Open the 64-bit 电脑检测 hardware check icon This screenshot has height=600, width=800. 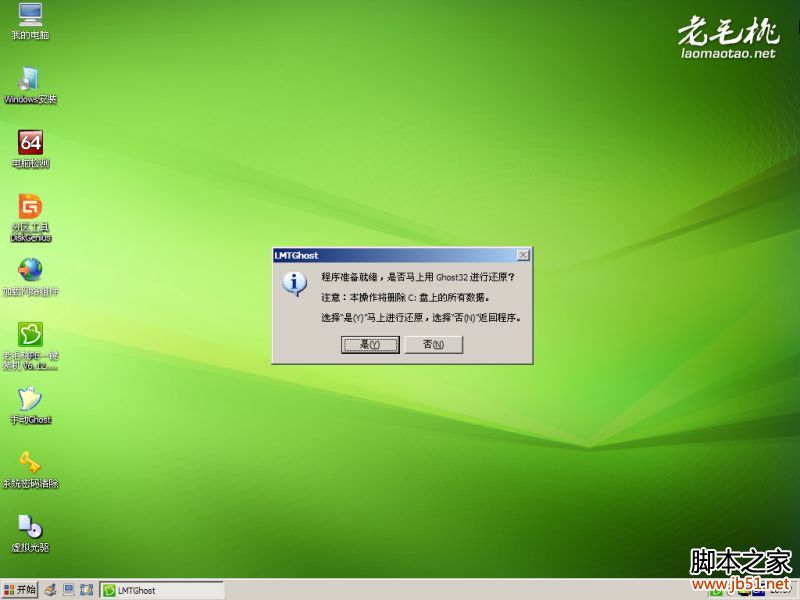tap(30, 143)
